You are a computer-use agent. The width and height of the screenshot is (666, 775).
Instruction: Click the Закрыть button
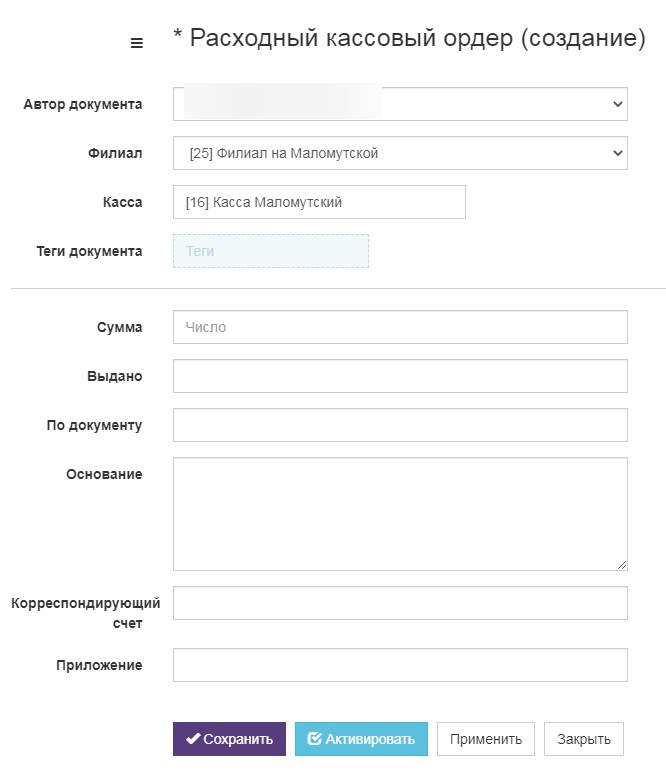583,739
